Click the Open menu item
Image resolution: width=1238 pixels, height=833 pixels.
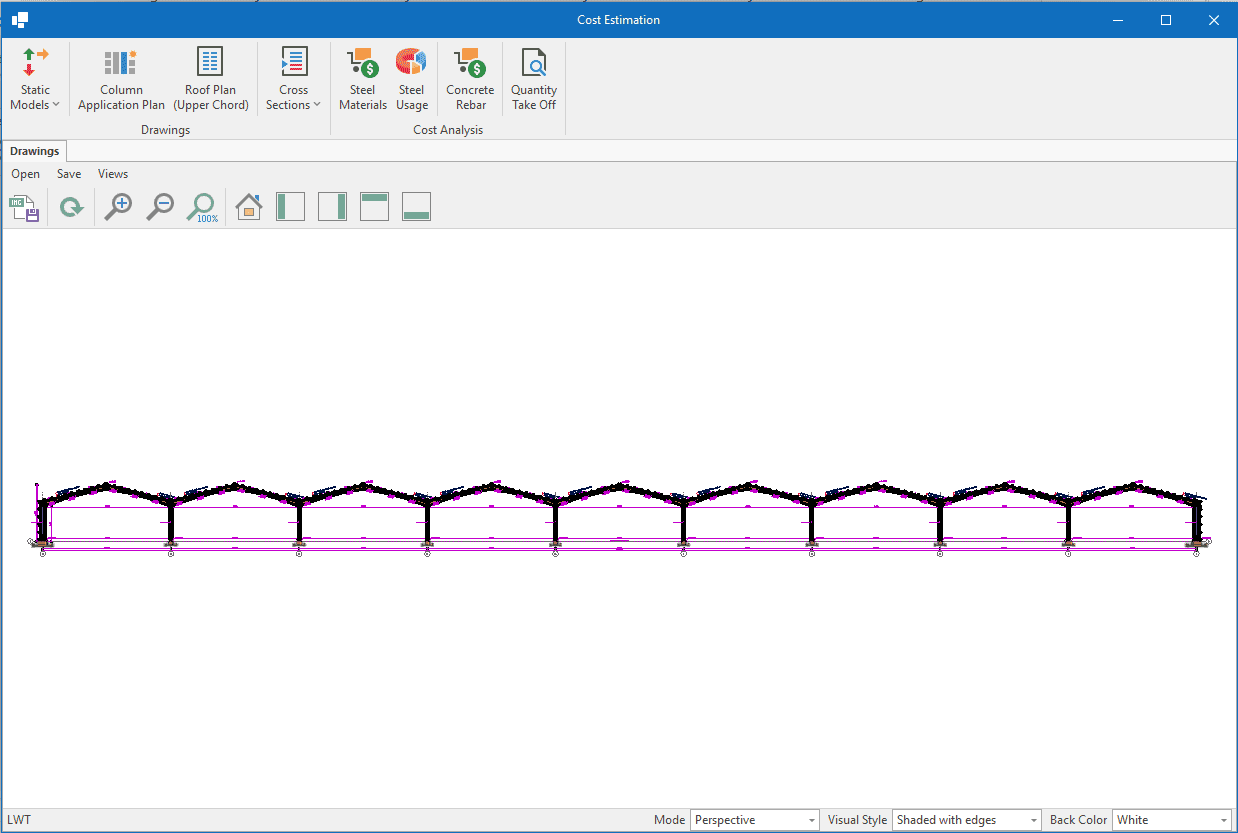pyautogui.click(x=26, y=174)
